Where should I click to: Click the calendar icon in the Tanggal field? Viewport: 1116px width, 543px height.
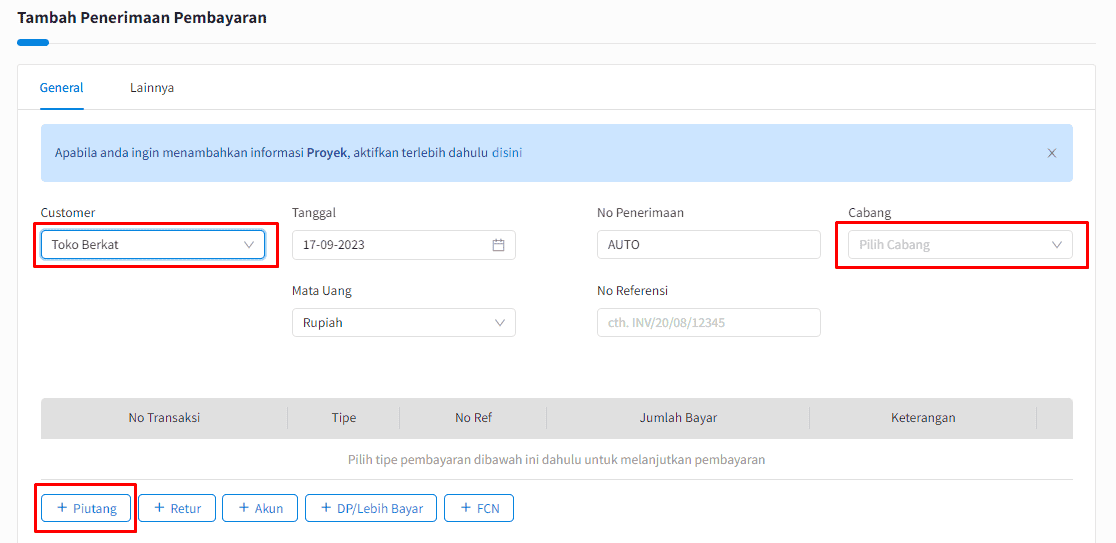pyautogui.click(x=498, y=245)
